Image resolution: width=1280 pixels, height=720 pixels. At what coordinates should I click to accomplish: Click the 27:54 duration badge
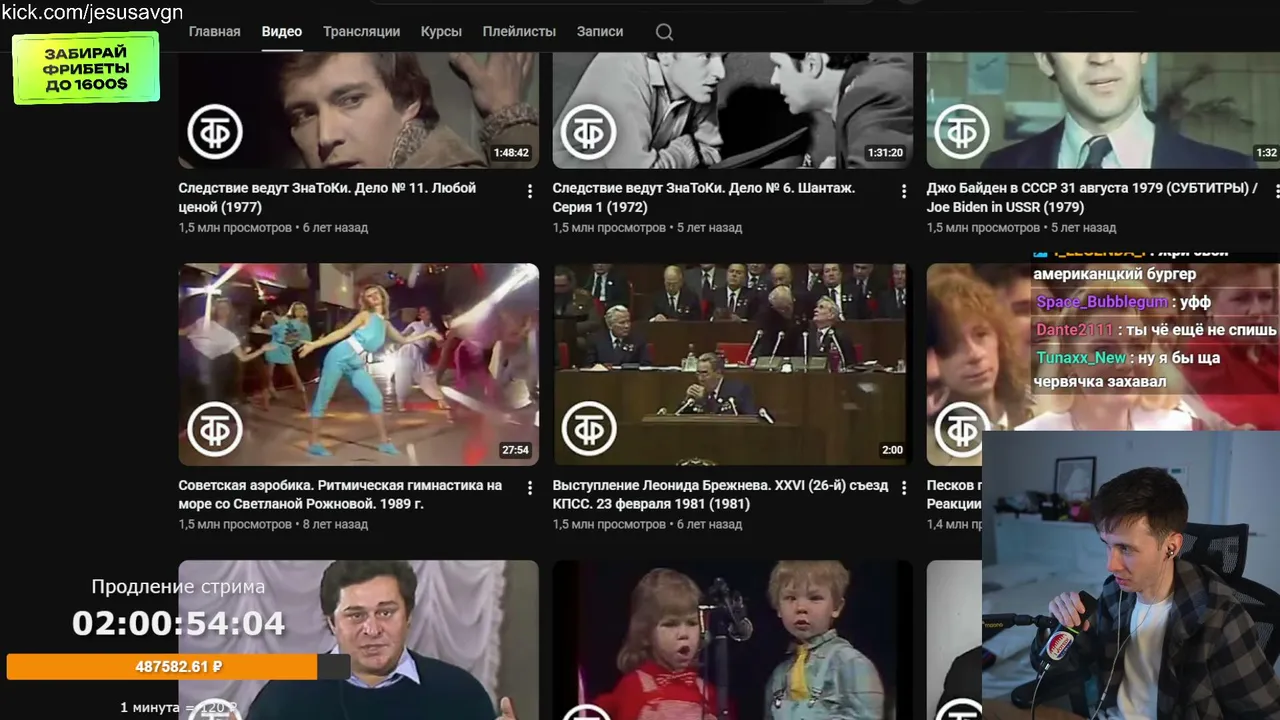click(x=515, y=450)
